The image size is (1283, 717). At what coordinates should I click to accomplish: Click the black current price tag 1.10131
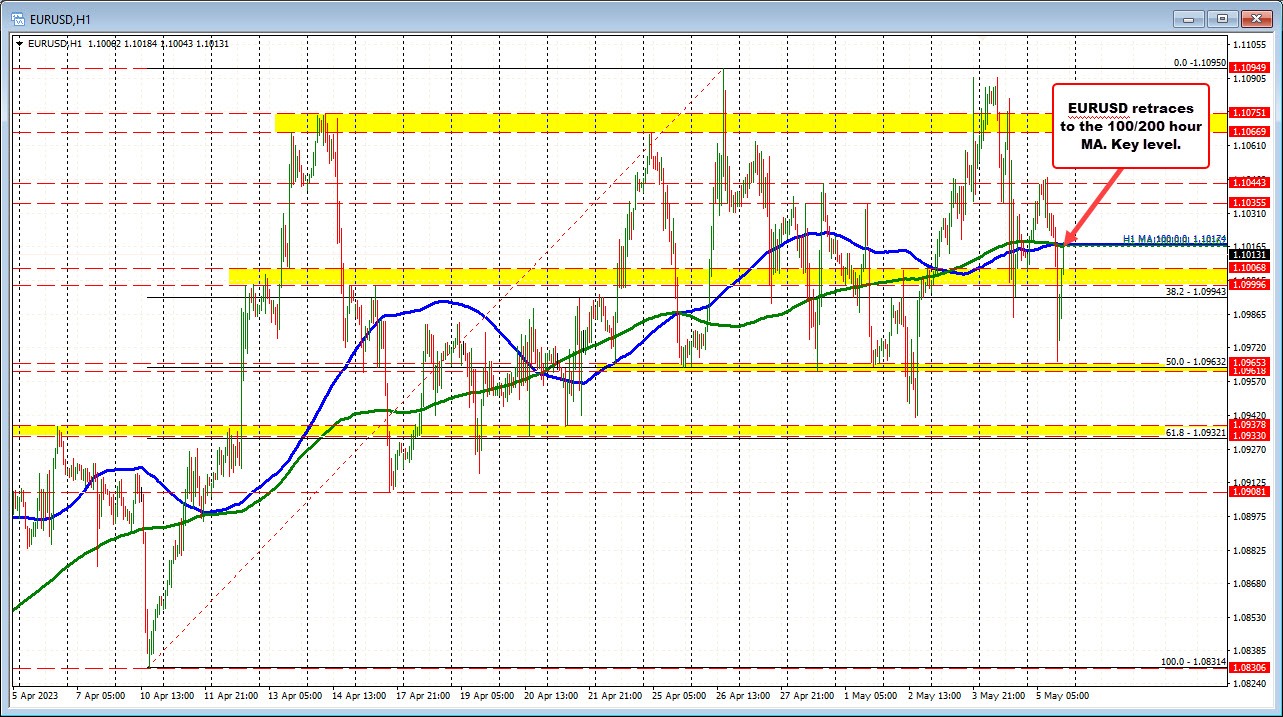[1248, 255]
